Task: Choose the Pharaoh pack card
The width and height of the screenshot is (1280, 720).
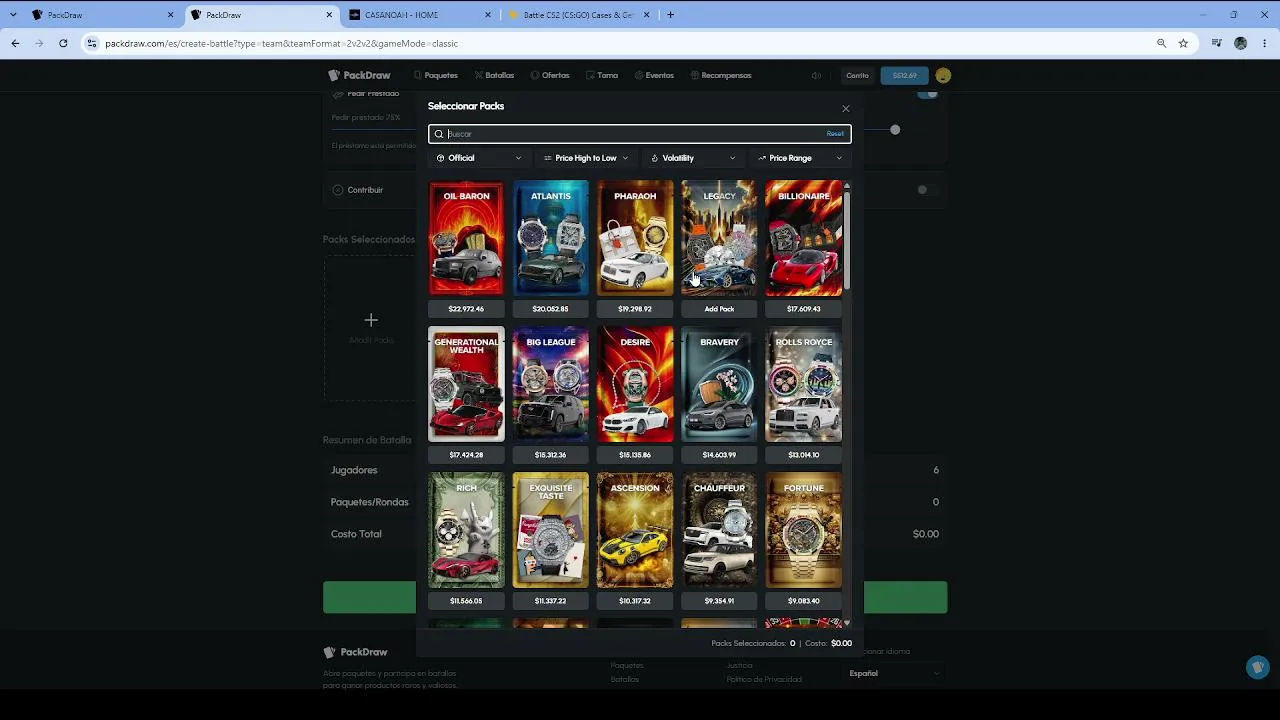Action: pyautogui.click(x=635, y=238)
